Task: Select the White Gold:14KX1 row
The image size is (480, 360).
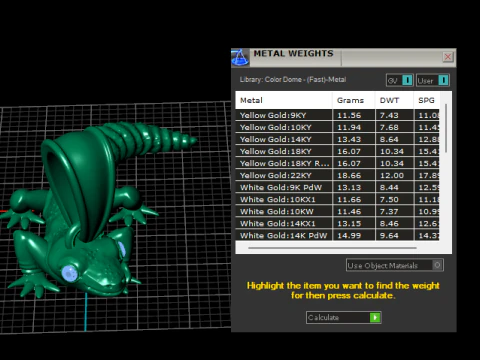Action: tap(337, 223)
